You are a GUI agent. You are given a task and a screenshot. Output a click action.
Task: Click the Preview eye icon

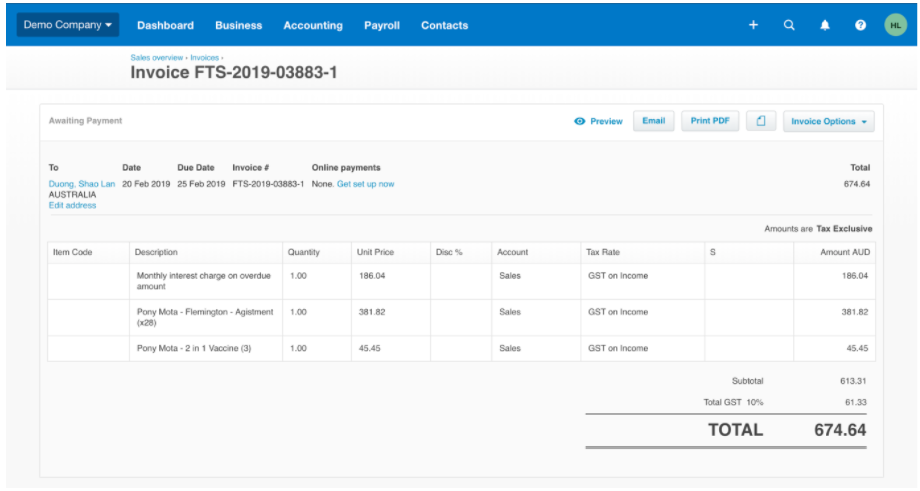tap(580, 121)
